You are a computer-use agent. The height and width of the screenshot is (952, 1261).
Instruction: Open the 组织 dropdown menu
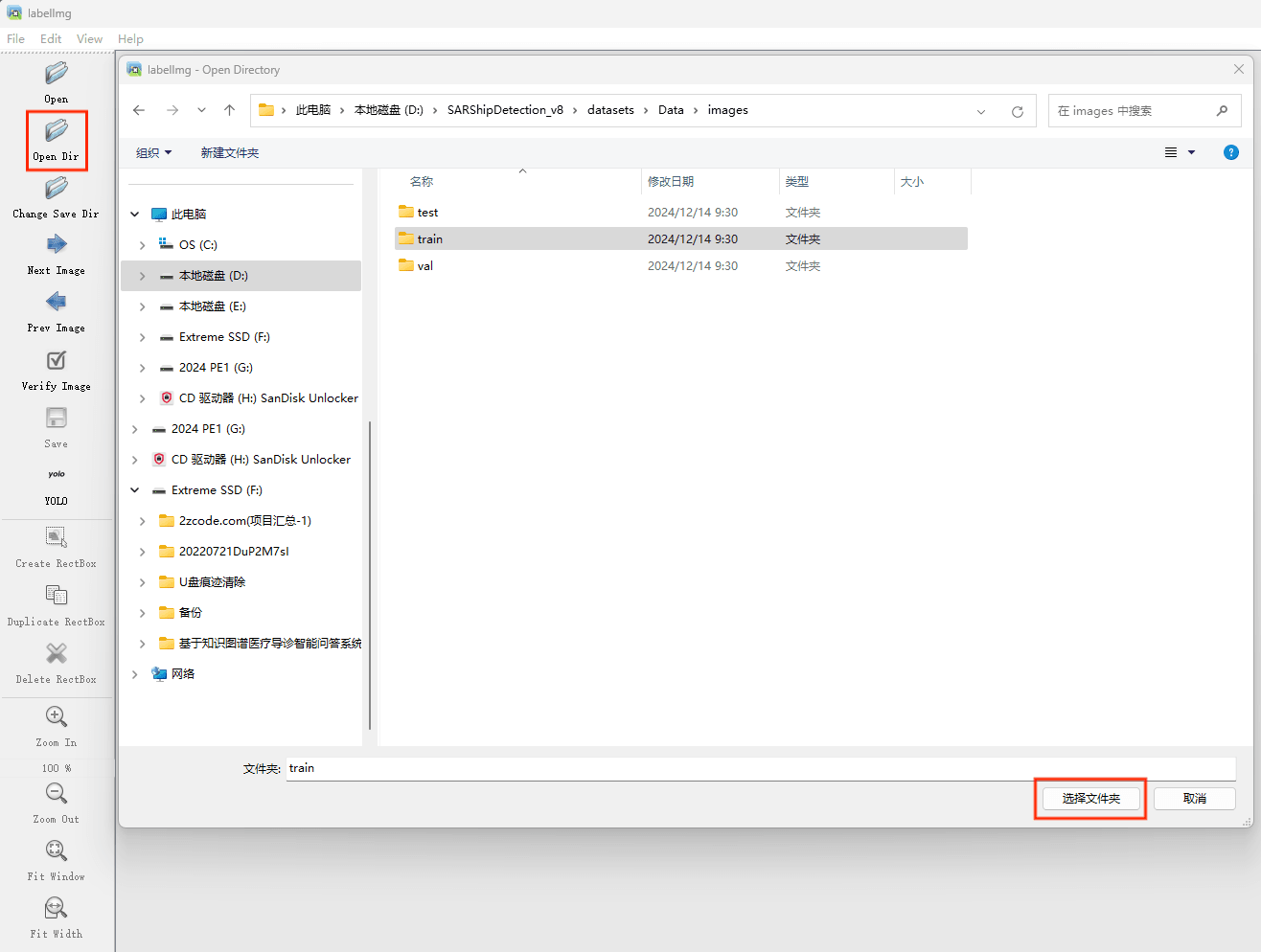tap(154, 152)
